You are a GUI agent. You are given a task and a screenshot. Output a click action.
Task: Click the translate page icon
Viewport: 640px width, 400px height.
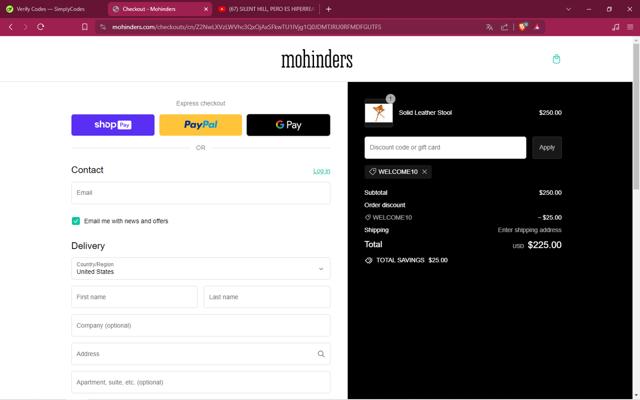489,27
